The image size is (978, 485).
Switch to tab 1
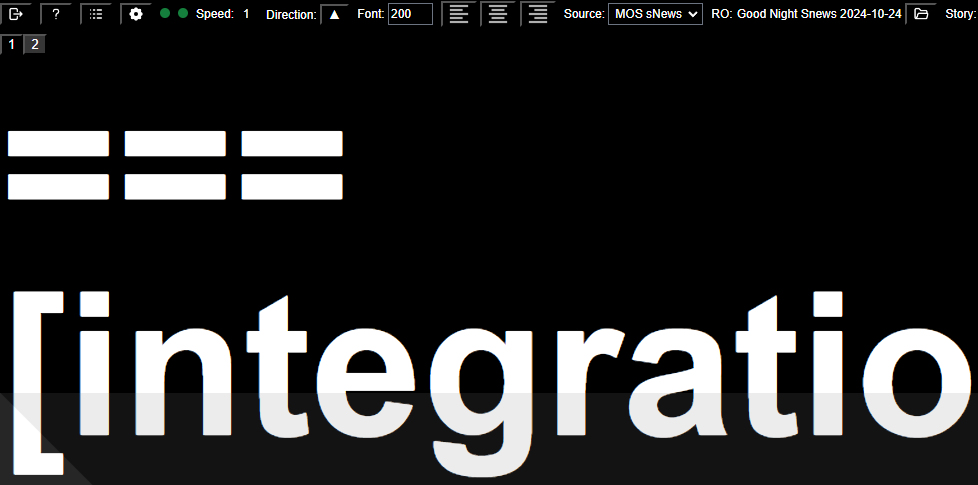(x=11, y=45)
